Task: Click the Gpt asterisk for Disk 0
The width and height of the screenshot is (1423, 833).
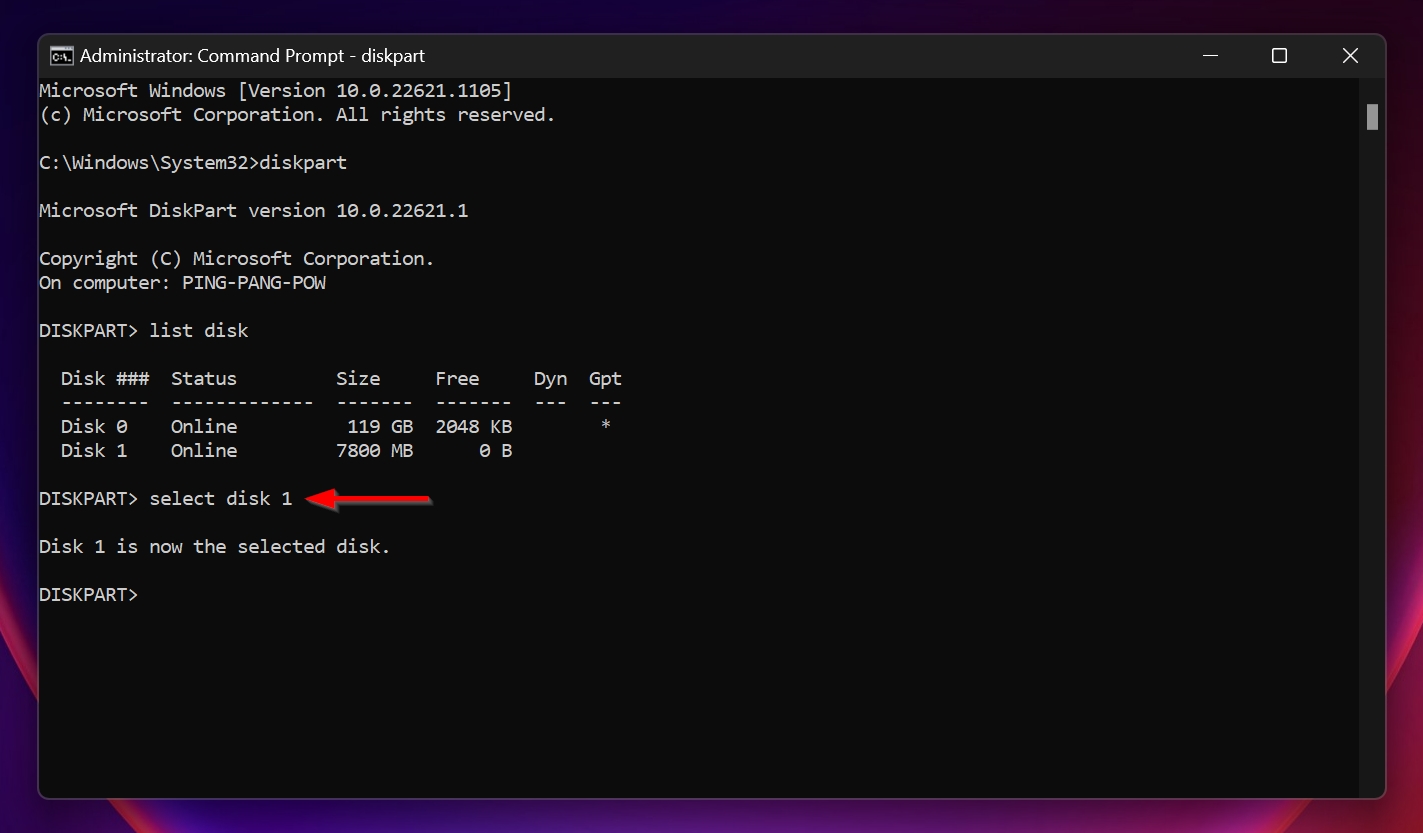Action: tap(605, 426)
